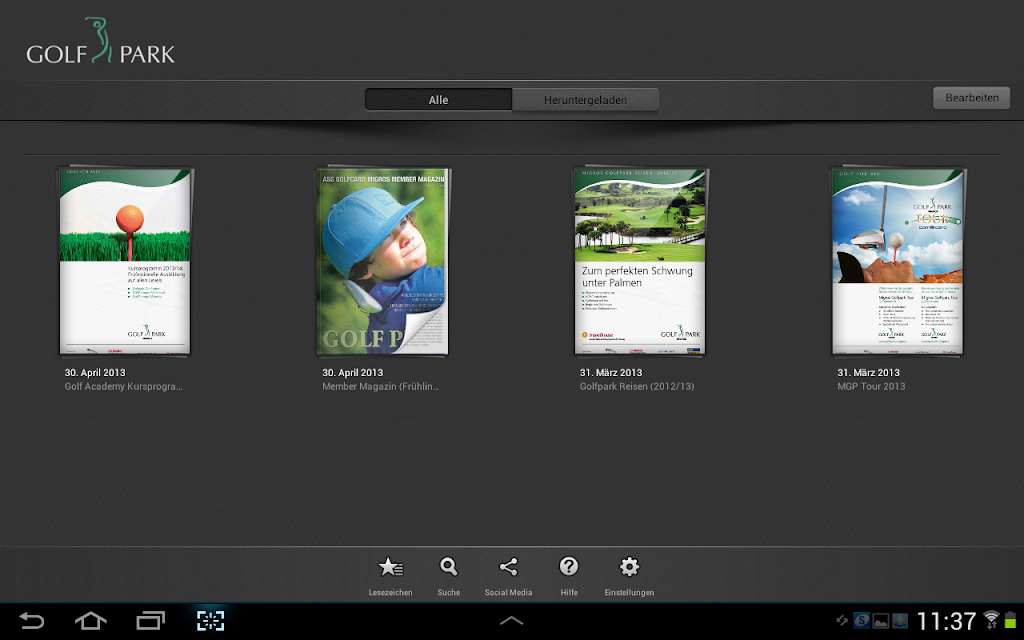1024x640 pixels.
Task: Open the Hilfe question mark icon
Action: pyautogui.click(x=569, y=566)
